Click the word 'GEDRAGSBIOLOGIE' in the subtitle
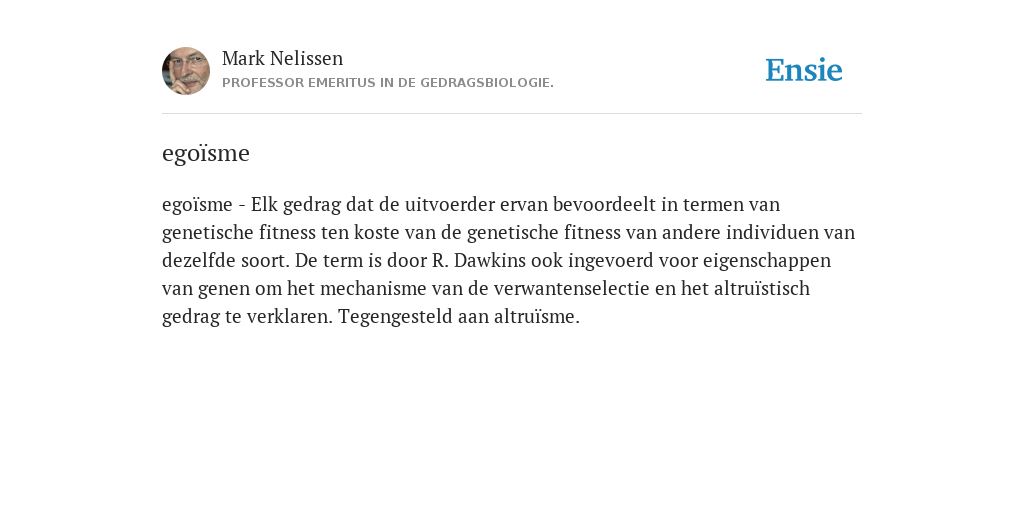The height and width of the screenshot is (512, 1024). point(487,83)
